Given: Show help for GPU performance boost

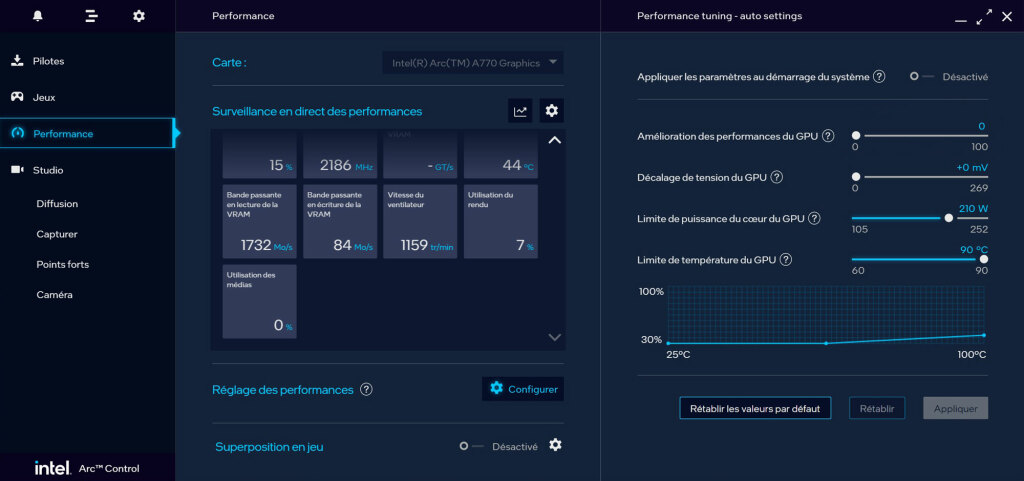Looking at the screenshot, I should pos(828,136).
